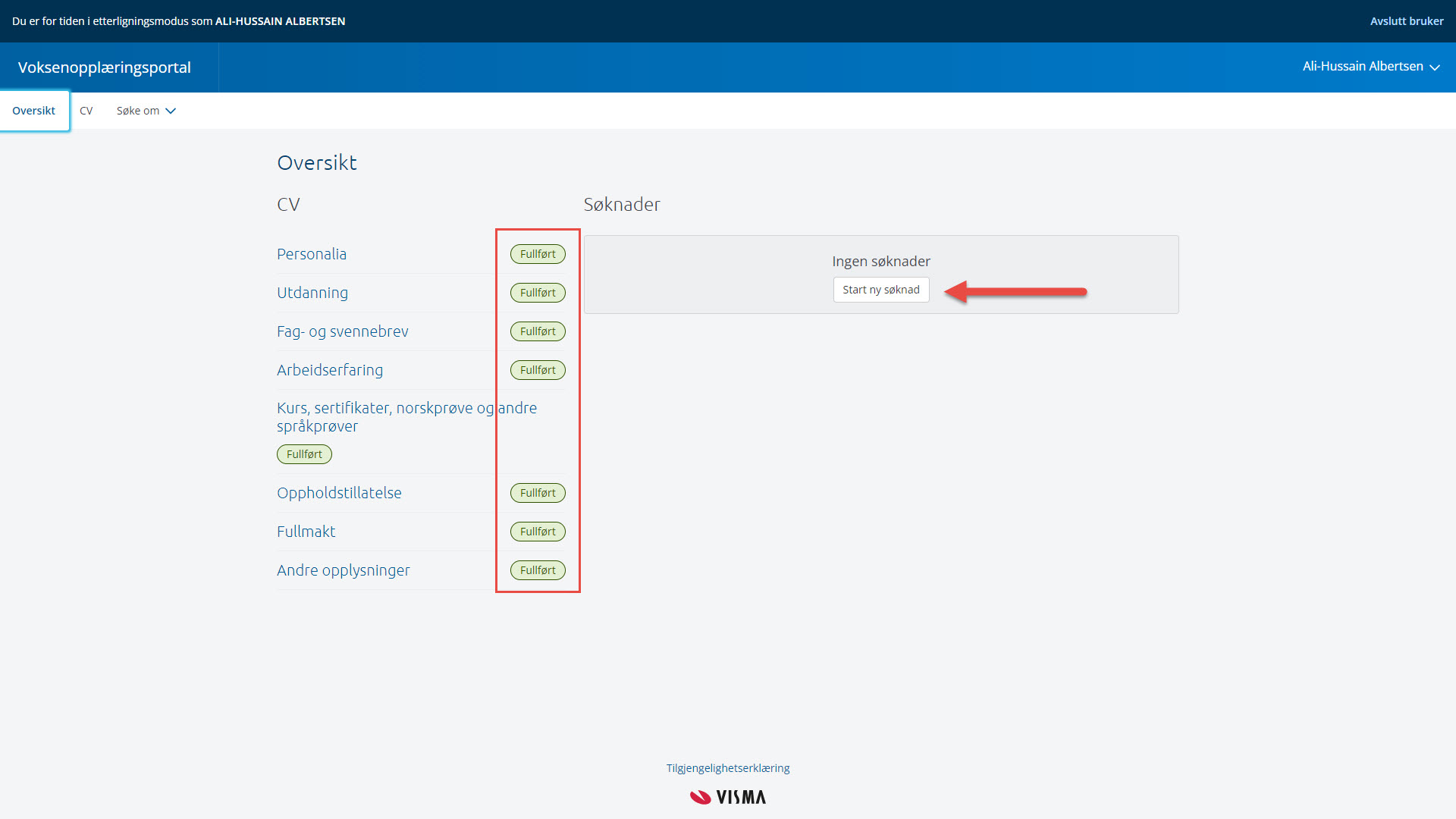1456x819 pixels.
Task: Click the Søknader heading
Action: point(622,205)
